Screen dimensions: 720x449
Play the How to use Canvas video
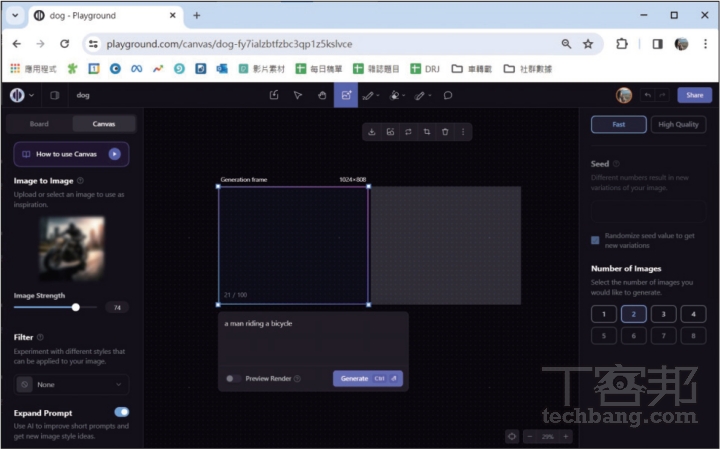tap(114, 154)
